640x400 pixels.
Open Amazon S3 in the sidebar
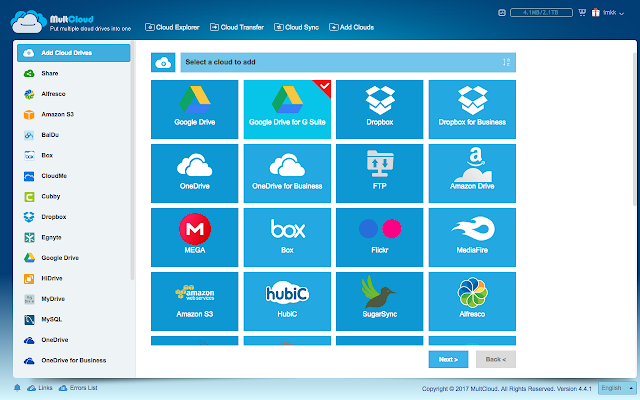tap(73, 114)
